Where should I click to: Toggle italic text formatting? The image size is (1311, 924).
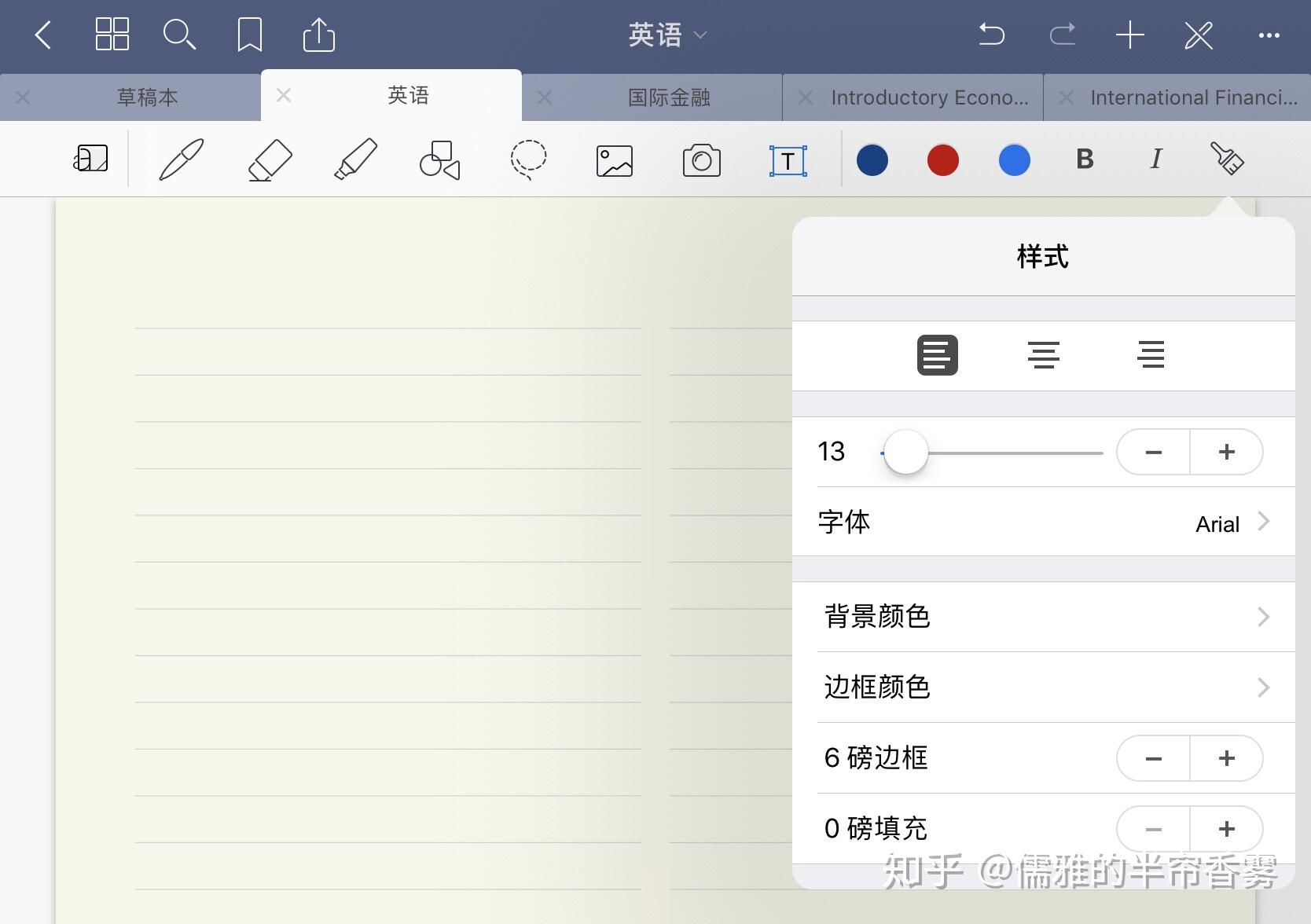click(1155, 159)
